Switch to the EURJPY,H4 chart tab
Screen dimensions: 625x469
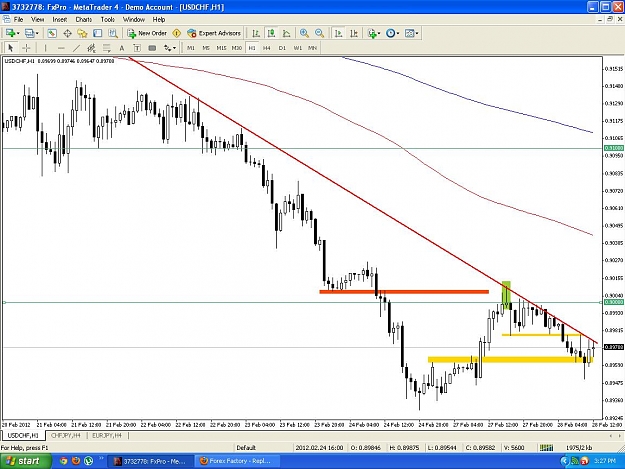(x=107, y=436)
